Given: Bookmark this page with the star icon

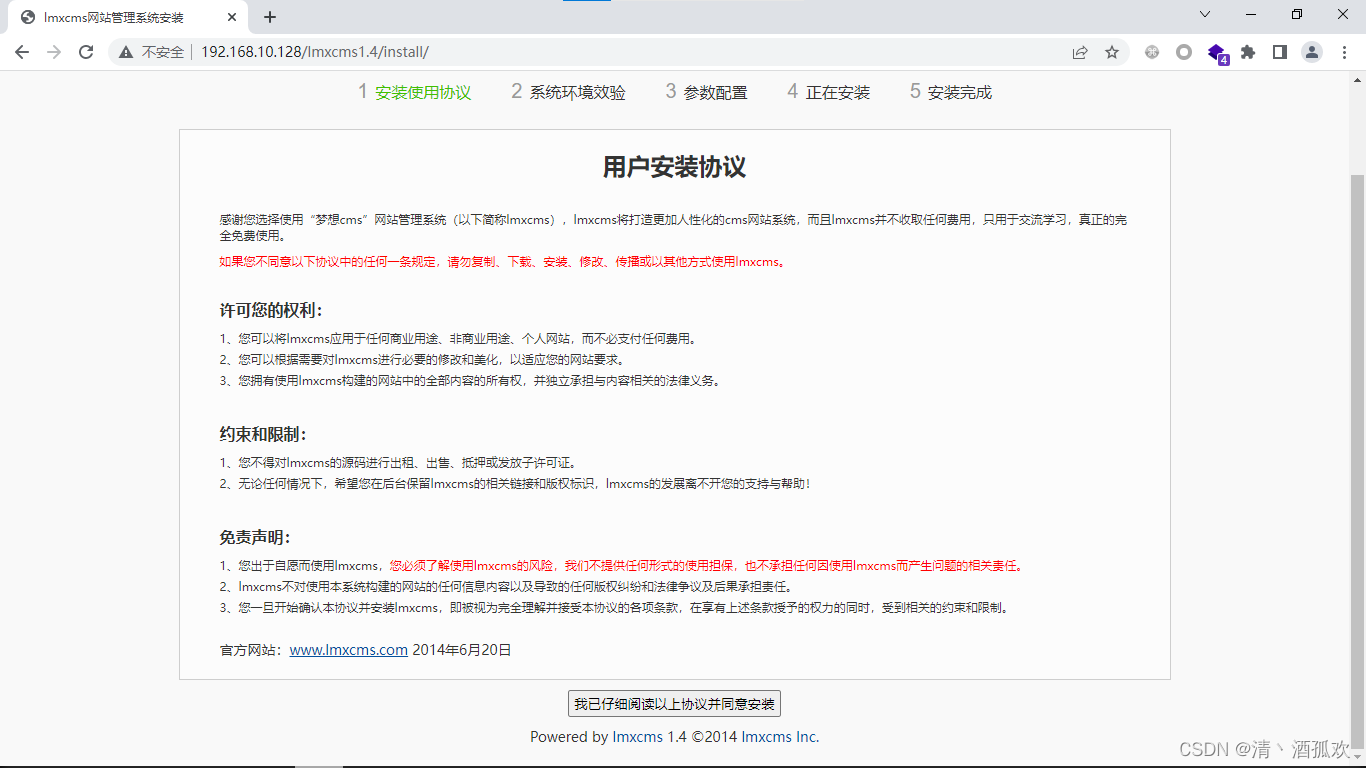Looking at the screenshot, I should pyautogui.click(x=1112, y=52).
